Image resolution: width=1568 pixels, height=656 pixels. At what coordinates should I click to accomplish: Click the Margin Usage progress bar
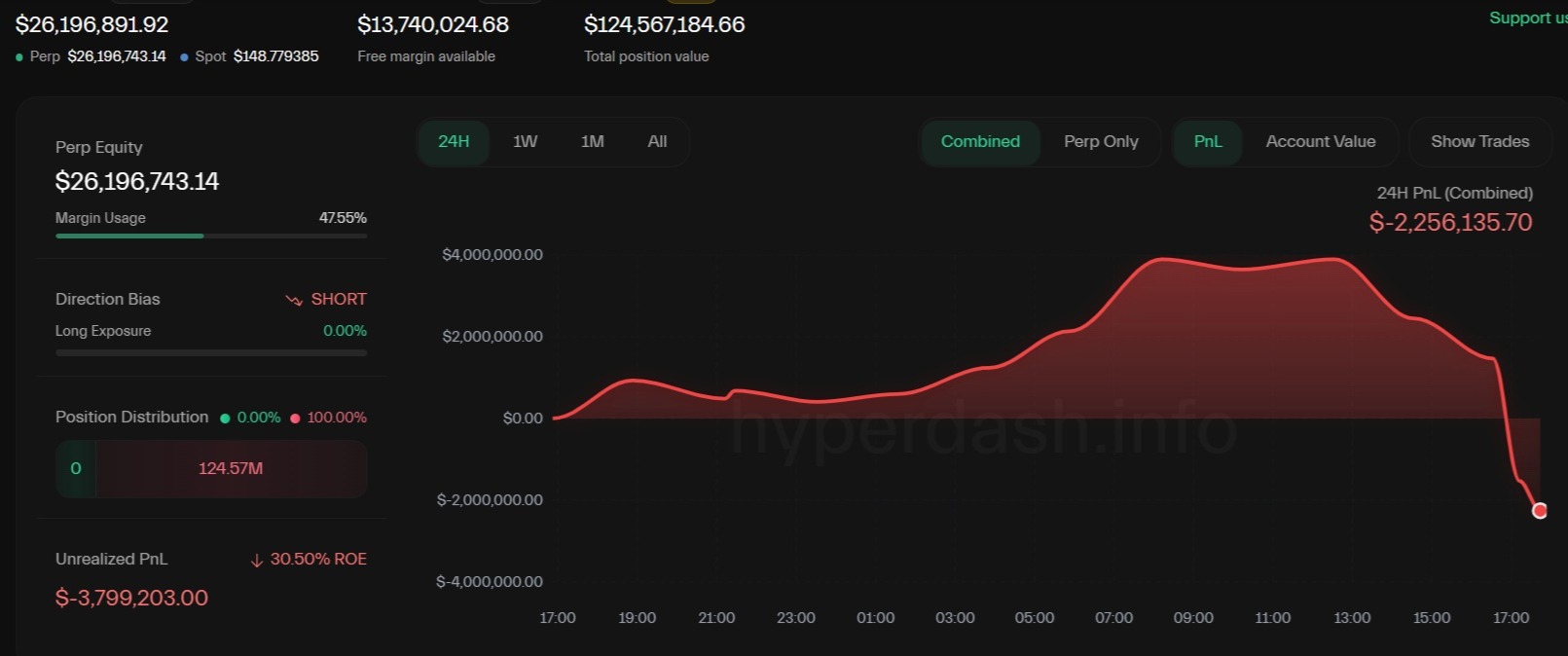(x=211, y=236)
